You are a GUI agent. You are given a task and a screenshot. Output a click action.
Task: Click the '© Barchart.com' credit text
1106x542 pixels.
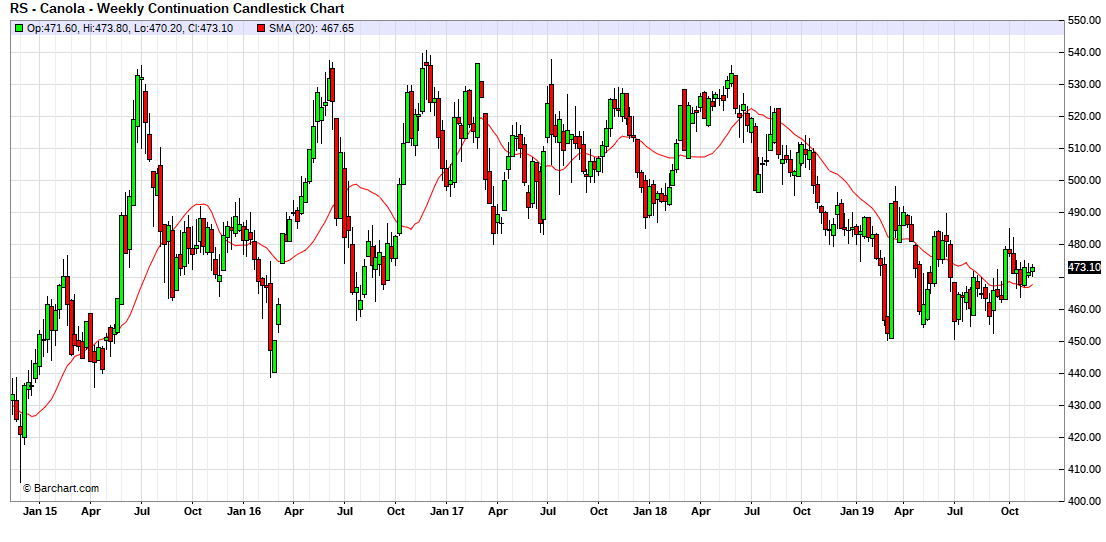click(61, 488)
